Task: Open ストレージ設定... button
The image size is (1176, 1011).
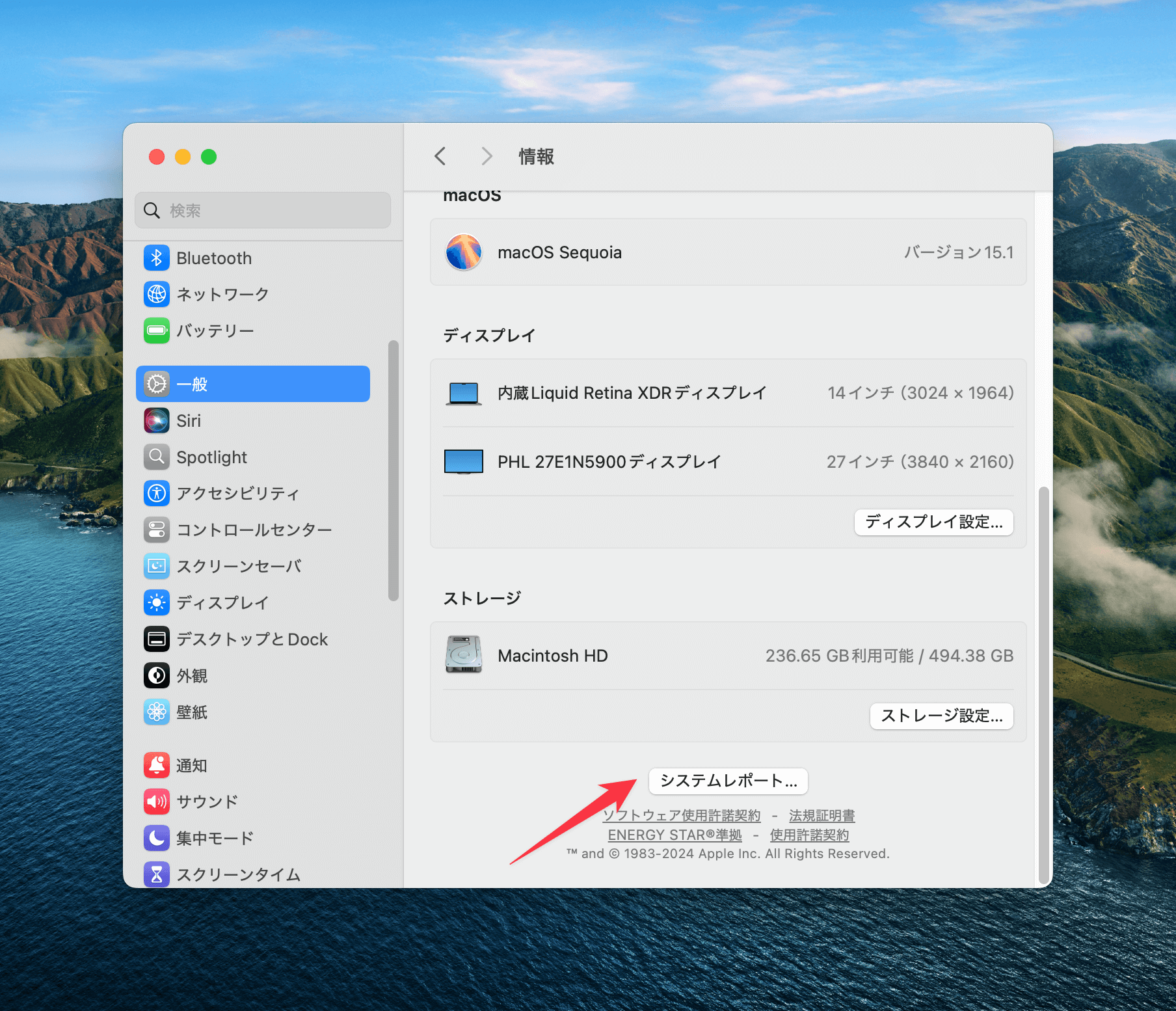Action: tap(942, 716)
